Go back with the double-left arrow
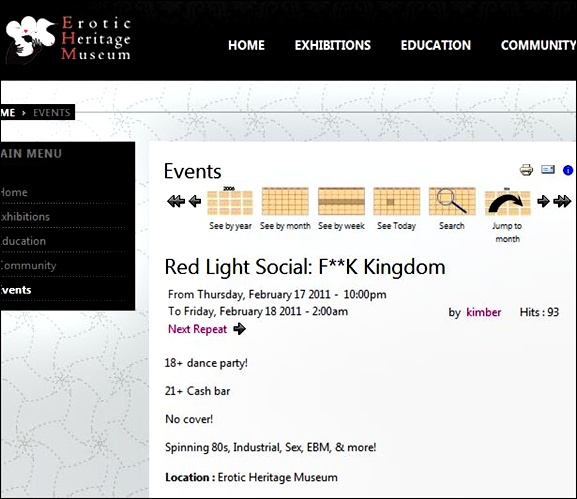This screenshot has width=577, height=499. point(176,201)
